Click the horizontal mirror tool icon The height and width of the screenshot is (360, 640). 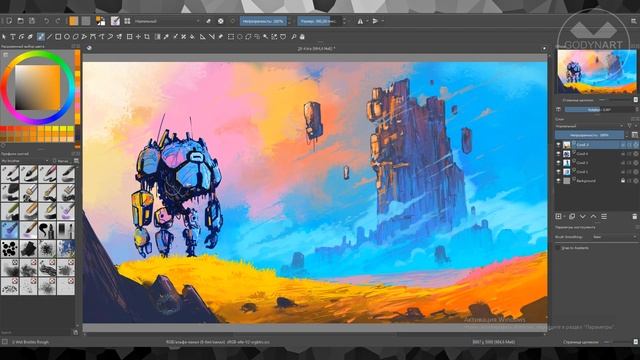click(x=360, y=21)
